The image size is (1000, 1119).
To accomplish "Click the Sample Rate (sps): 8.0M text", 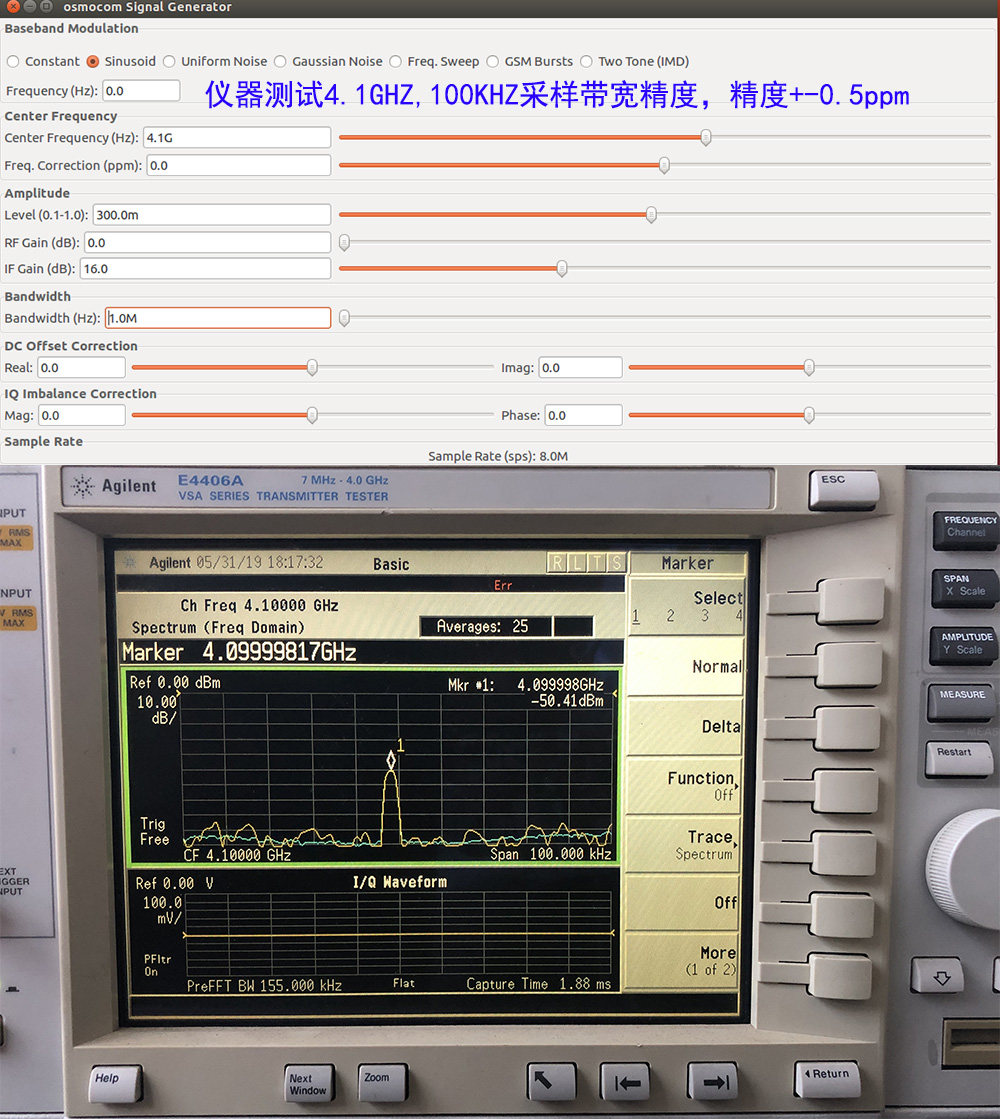I will pyautogui.click(x=498, y=456).
